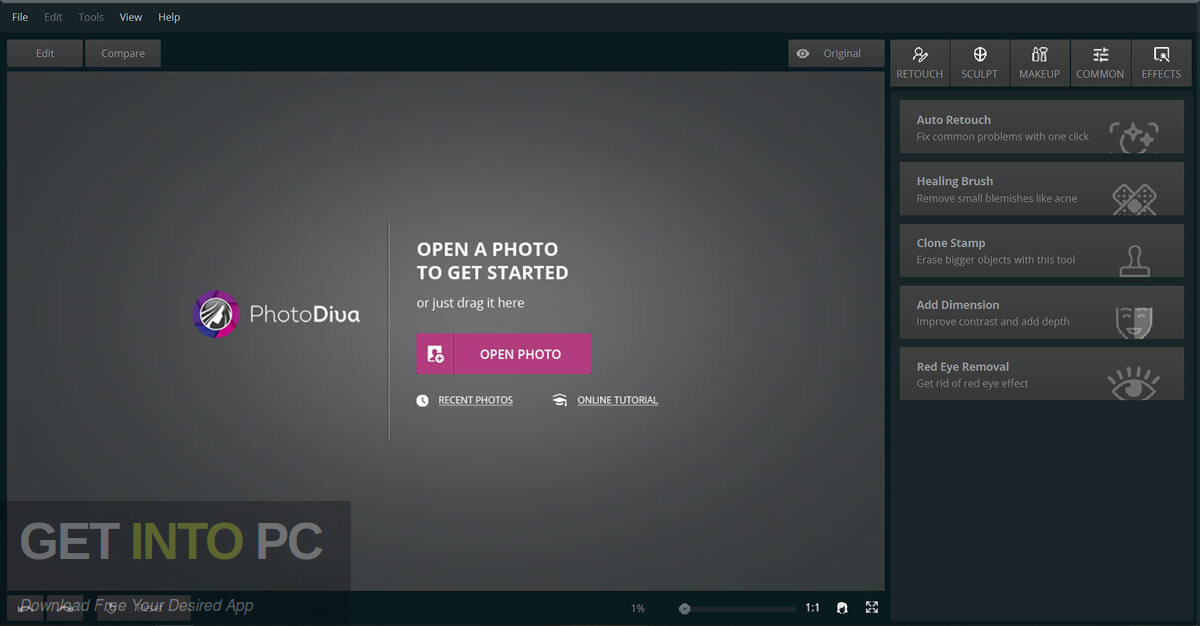The width and height of the screenshot is (1200, 626).
Task: Open the RECENT PHOTOS link
Action: (x=475, y=400)
